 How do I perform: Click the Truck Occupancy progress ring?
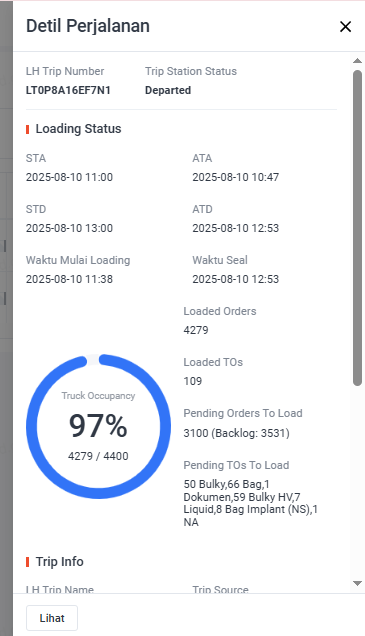coord(99,426)
